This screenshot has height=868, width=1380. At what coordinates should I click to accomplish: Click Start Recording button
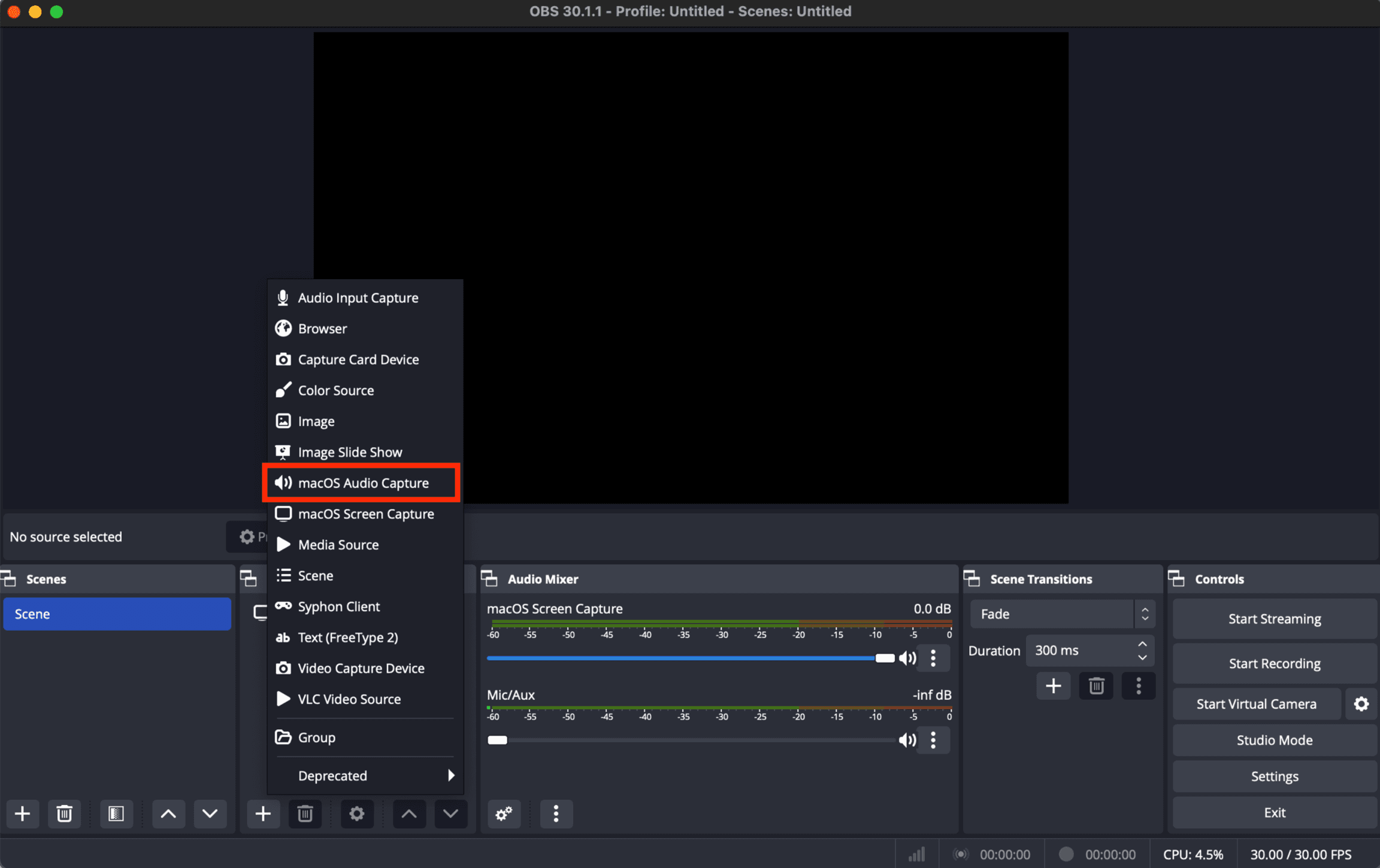pos(1275,664)
